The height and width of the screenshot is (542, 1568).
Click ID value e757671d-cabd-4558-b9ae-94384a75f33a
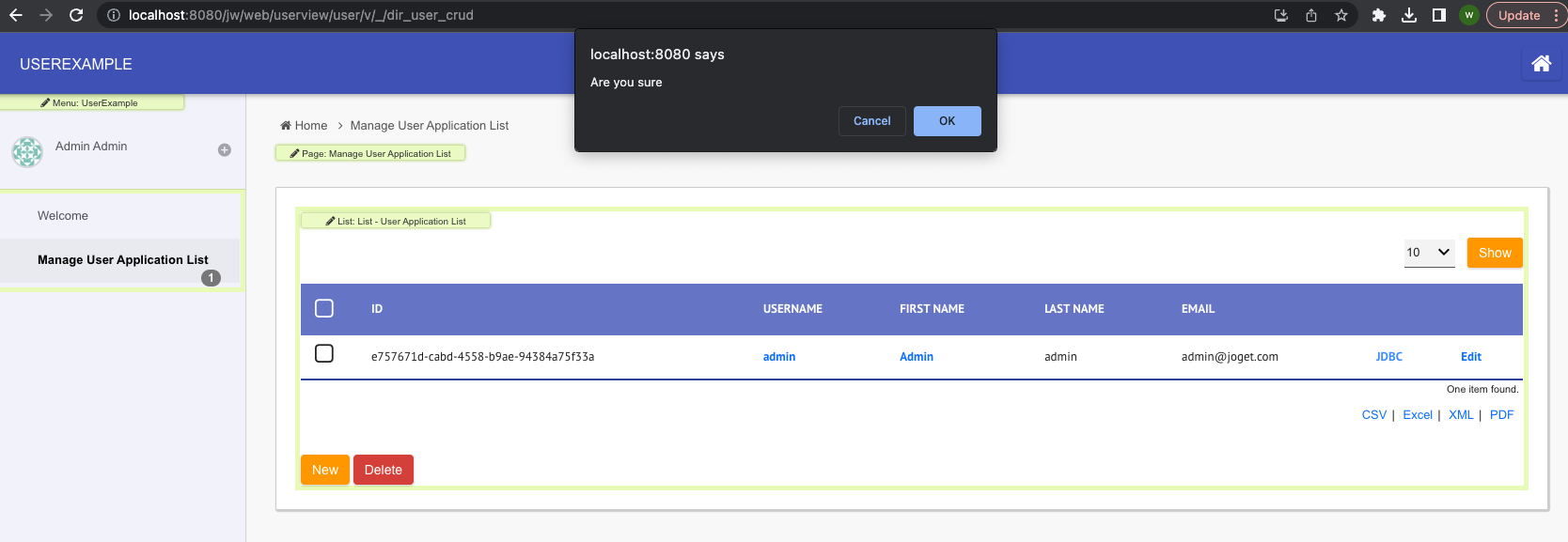(482, 357)
